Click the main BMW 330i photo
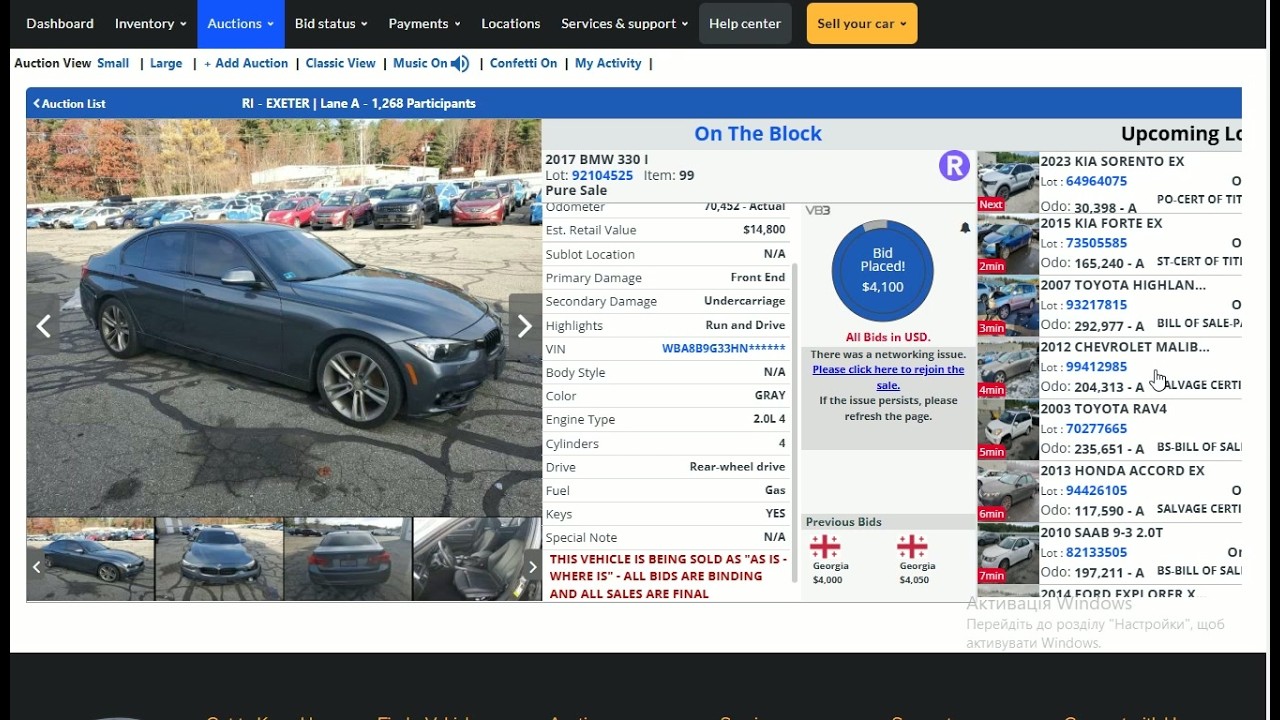Screen dimensions: 1280x720 click(284, 318)
